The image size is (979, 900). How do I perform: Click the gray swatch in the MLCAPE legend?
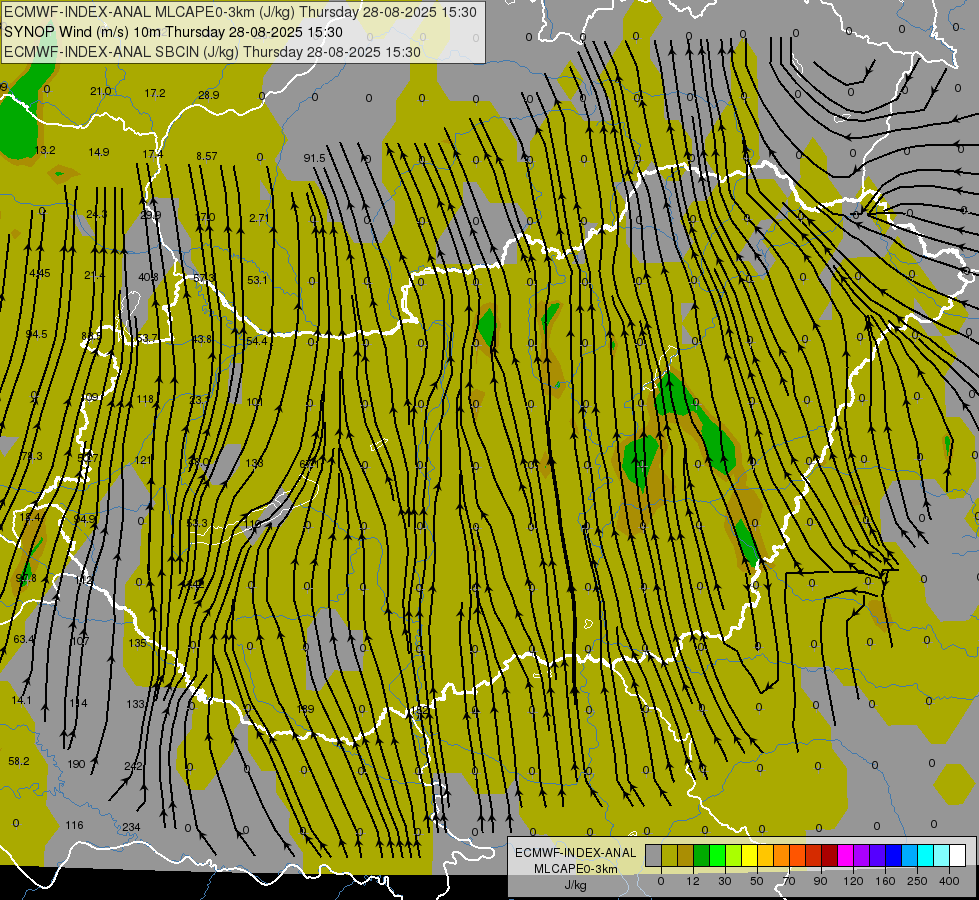tap(653, 856)
